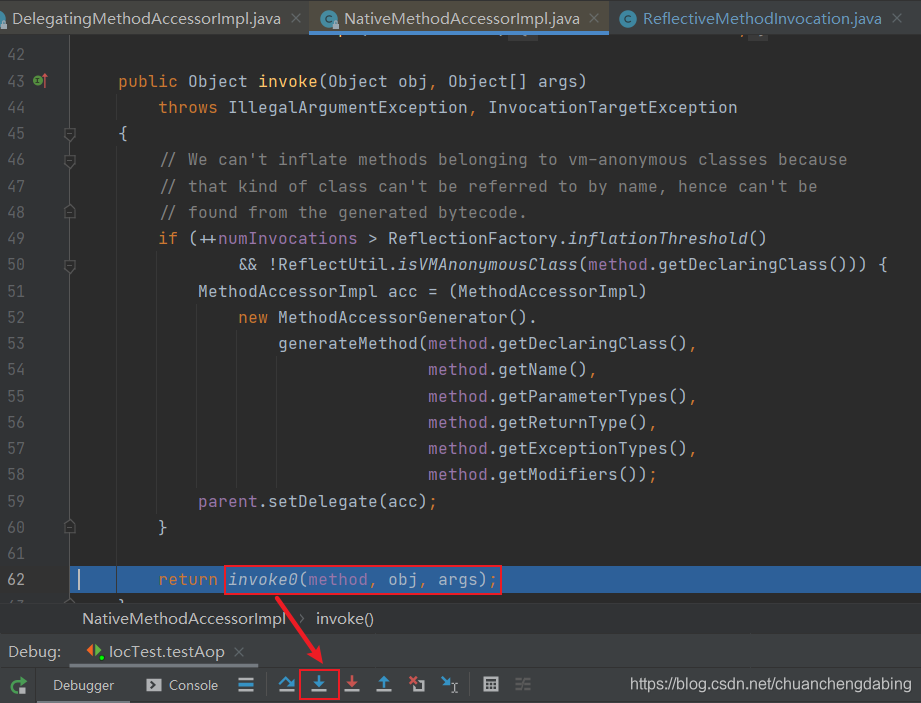The width and height of the screenshot is (921, 703).
Task: Click method.getReturnType() on line 56
Action: (x=537, y=423)
